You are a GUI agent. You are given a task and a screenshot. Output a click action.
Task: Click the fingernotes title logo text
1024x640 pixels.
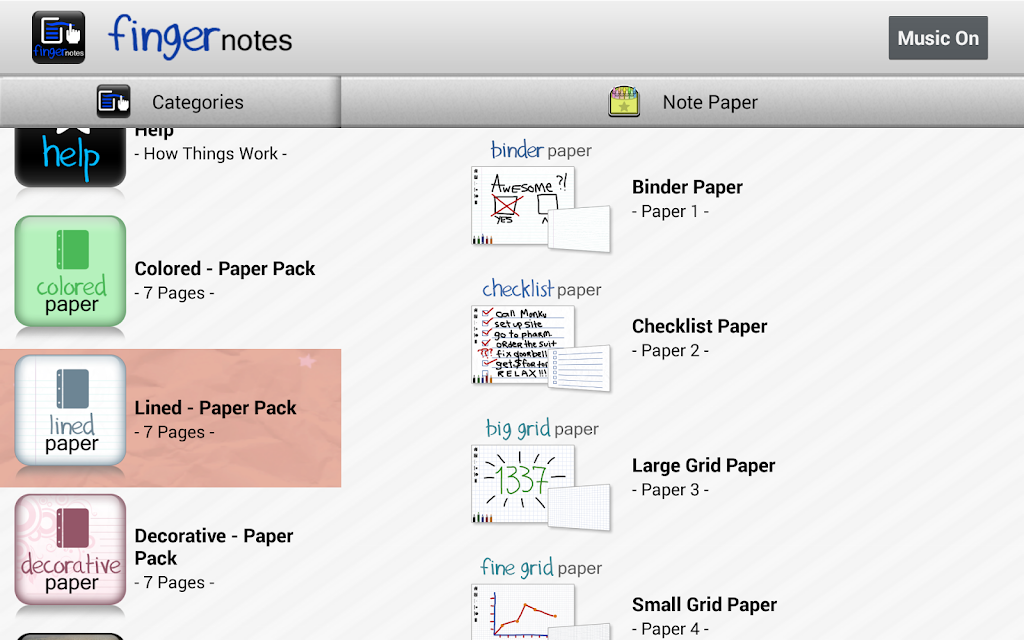click(x=200, y=37)
